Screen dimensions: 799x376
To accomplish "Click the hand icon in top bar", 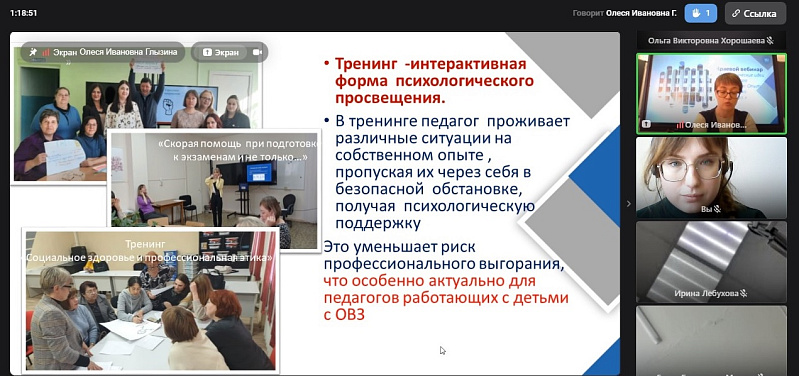I will tap(695, 13).
